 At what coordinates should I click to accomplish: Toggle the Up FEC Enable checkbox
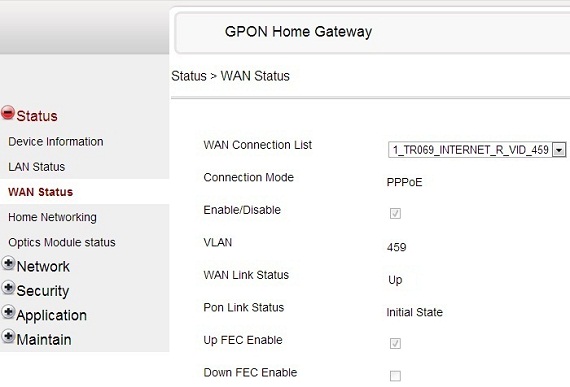[x=395, y=343]
